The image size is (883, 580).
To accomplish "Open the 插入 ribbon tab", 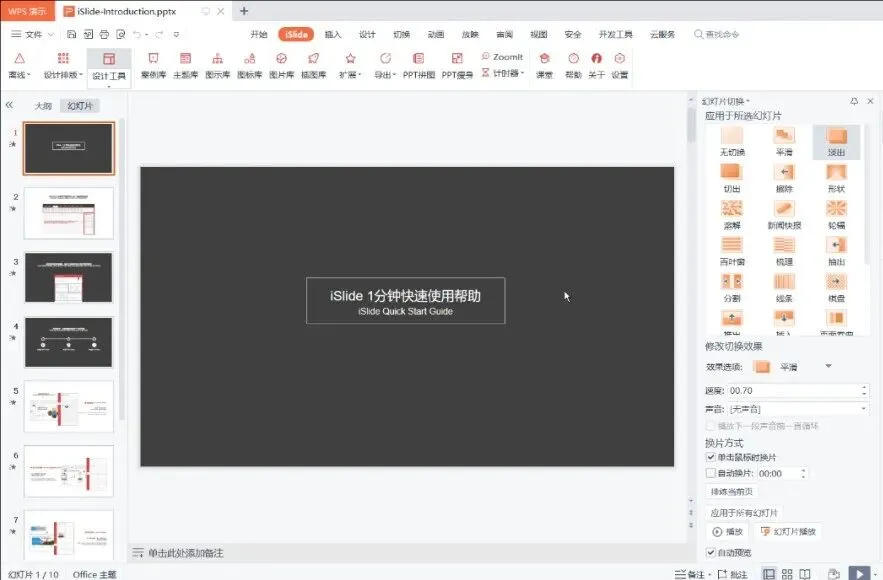I will (333, 34).
